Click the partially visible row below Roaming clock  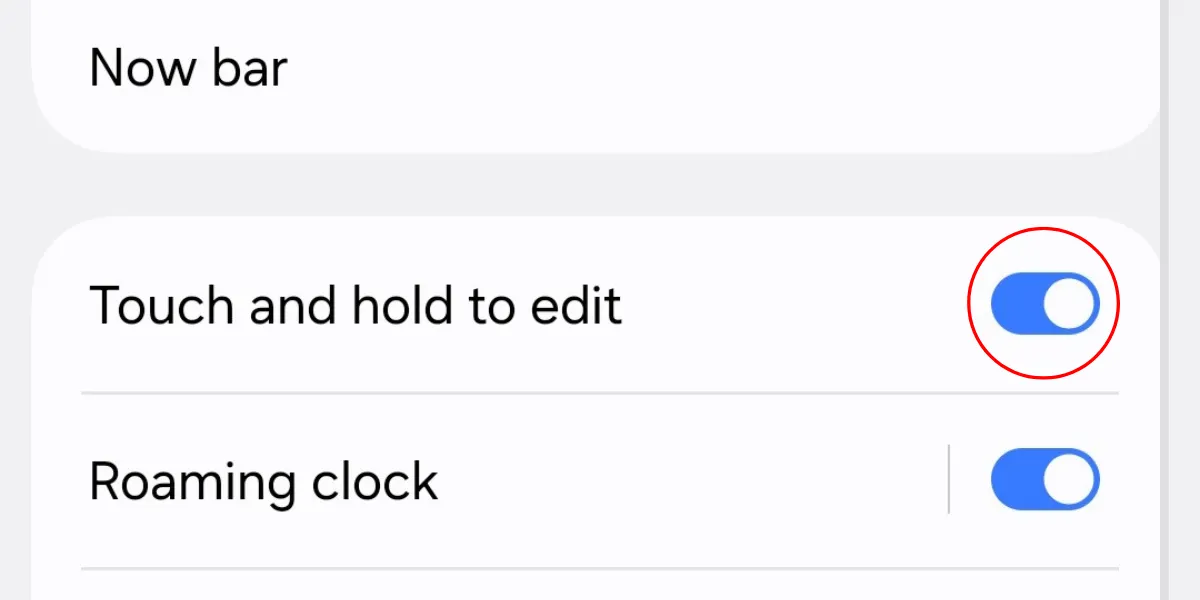click(600, 586)
